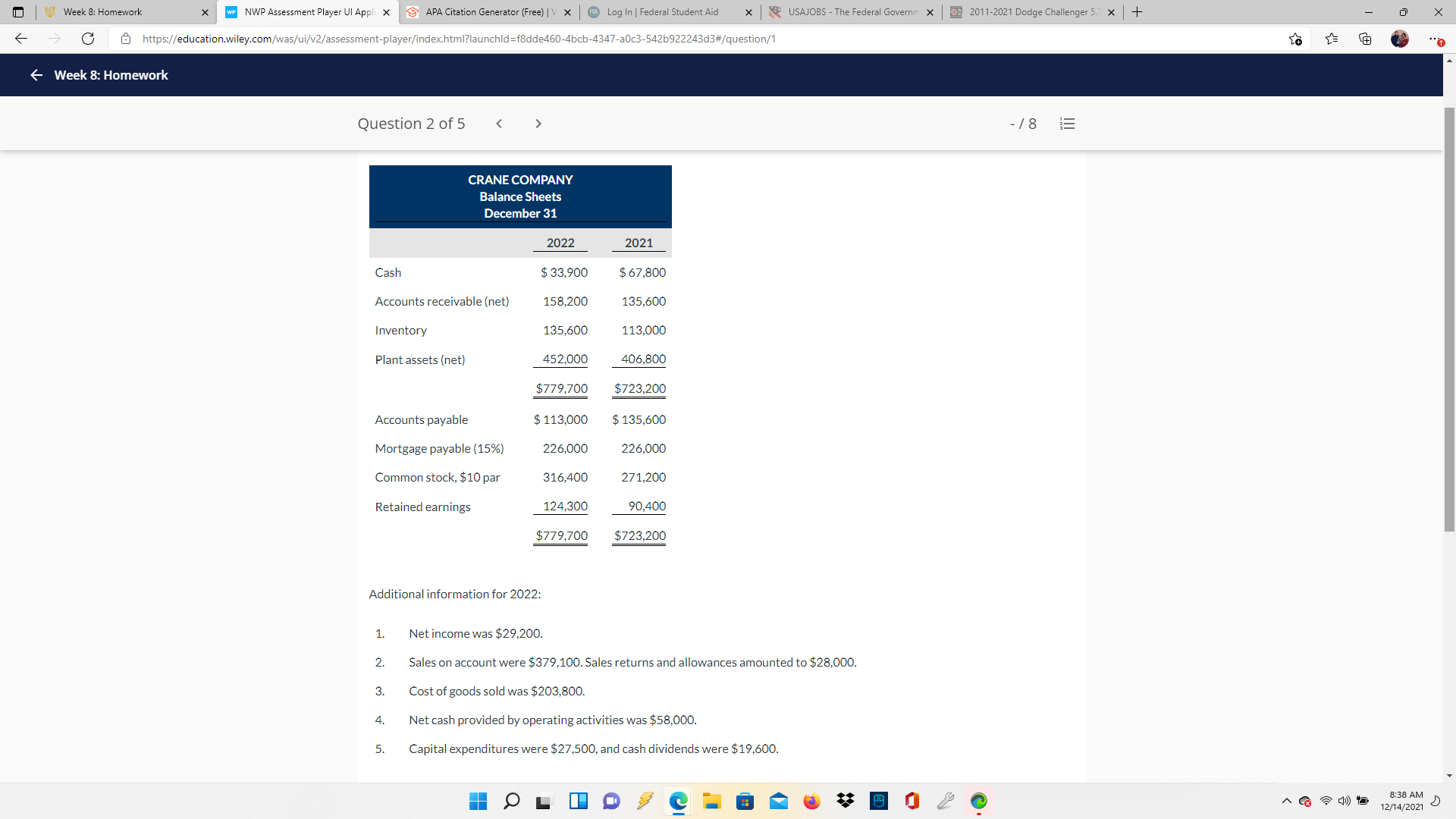Viewport: 1456px width, 819px height.
Task: Open the browser profile avatar
Action: click(1400, 39)
